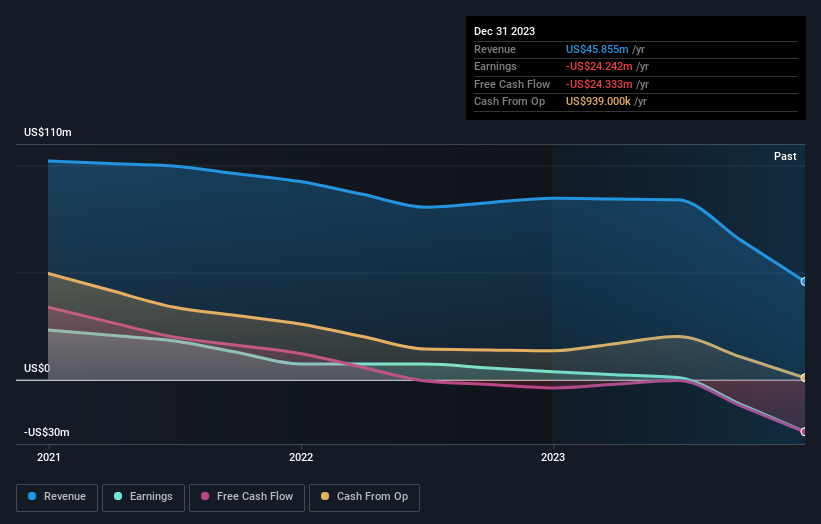Image resolution: width=821 pixels, height=524 pixels.
Task: Click the US$45.855m revenue value
Action: (597, 49)
